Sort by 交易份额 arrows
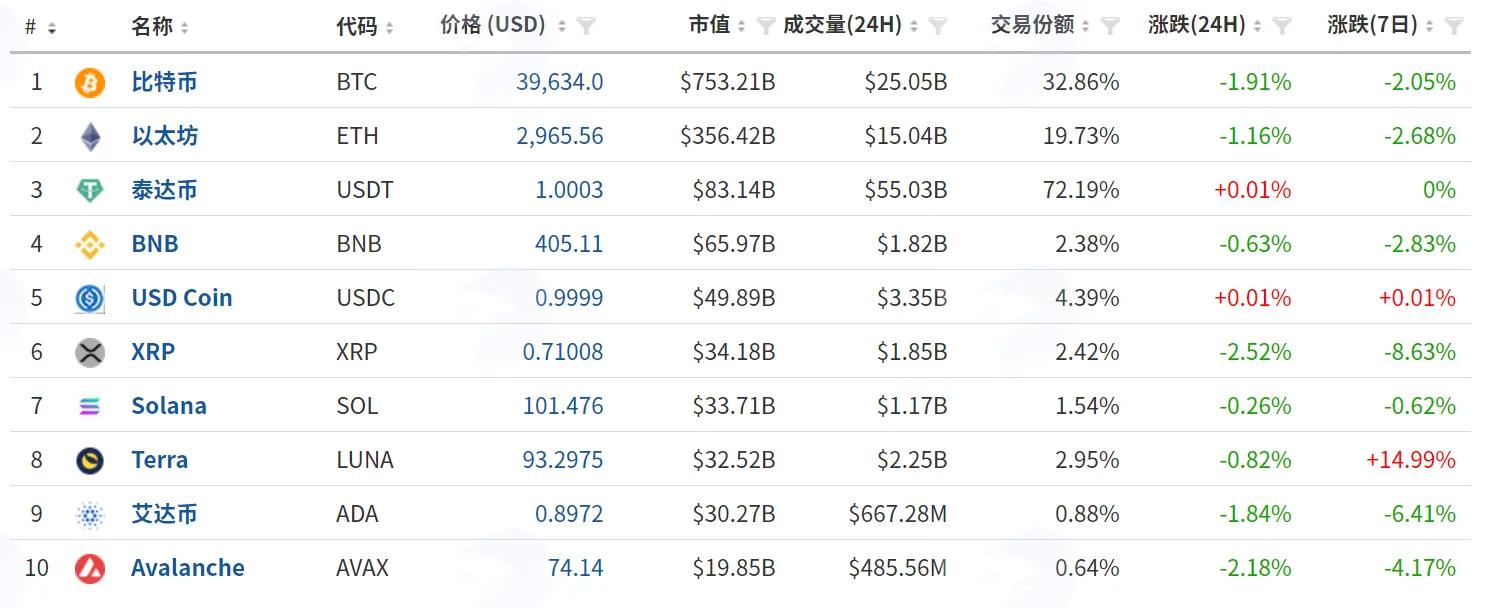 click(x=1086, y=27)
